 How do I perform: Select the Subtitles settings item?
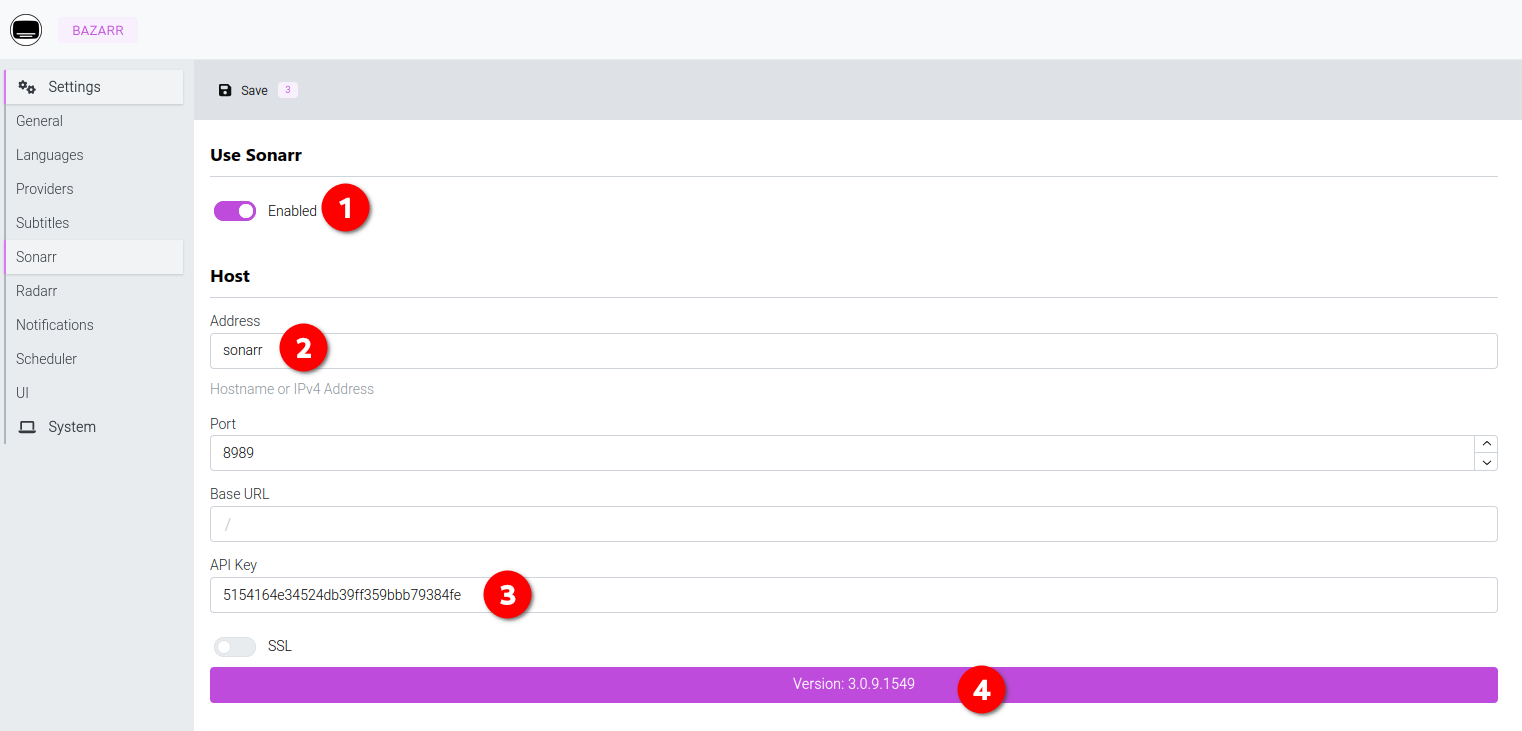tap(94, 223)
